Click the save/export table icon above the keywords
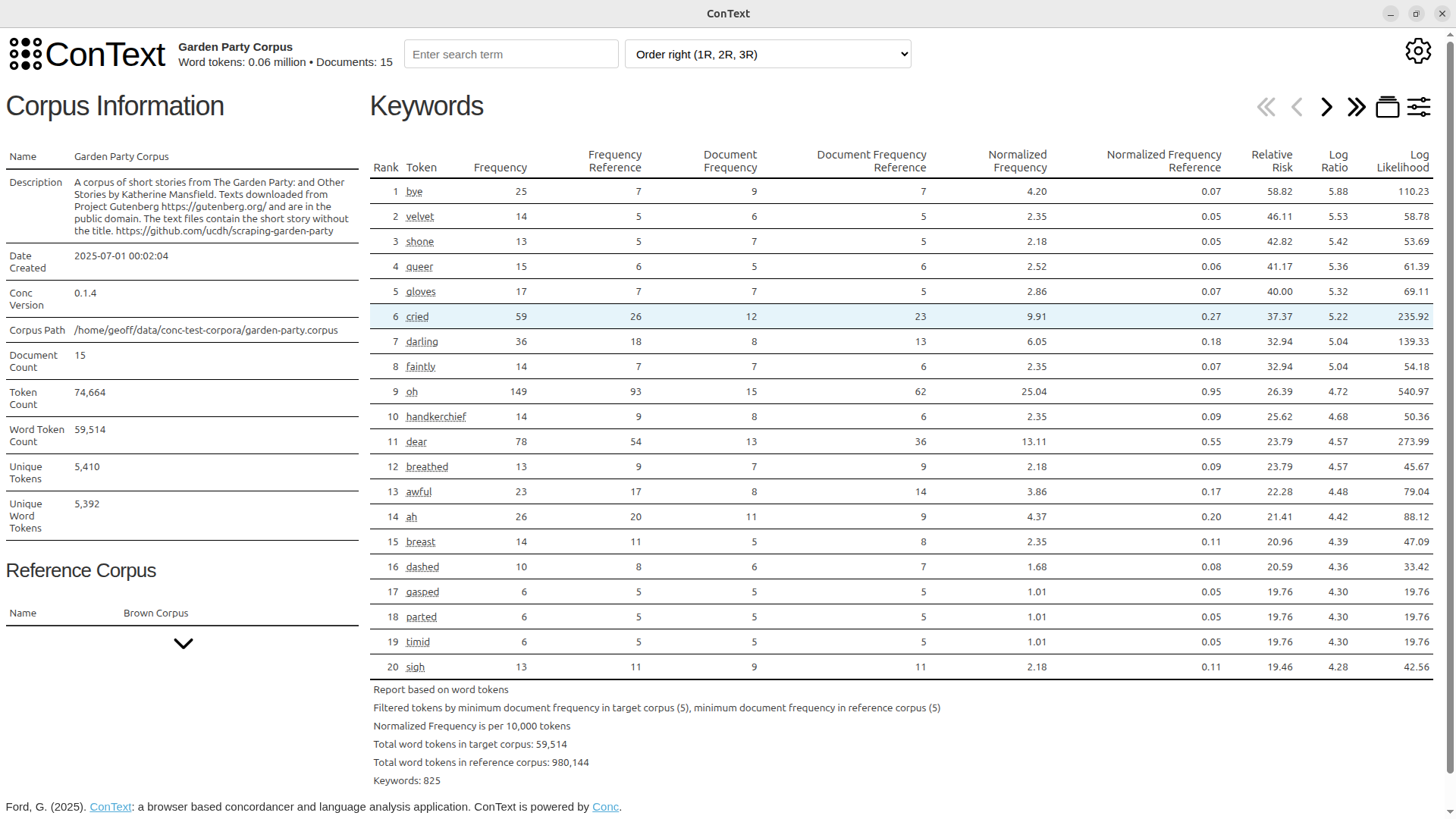 tap(1388, 107)
